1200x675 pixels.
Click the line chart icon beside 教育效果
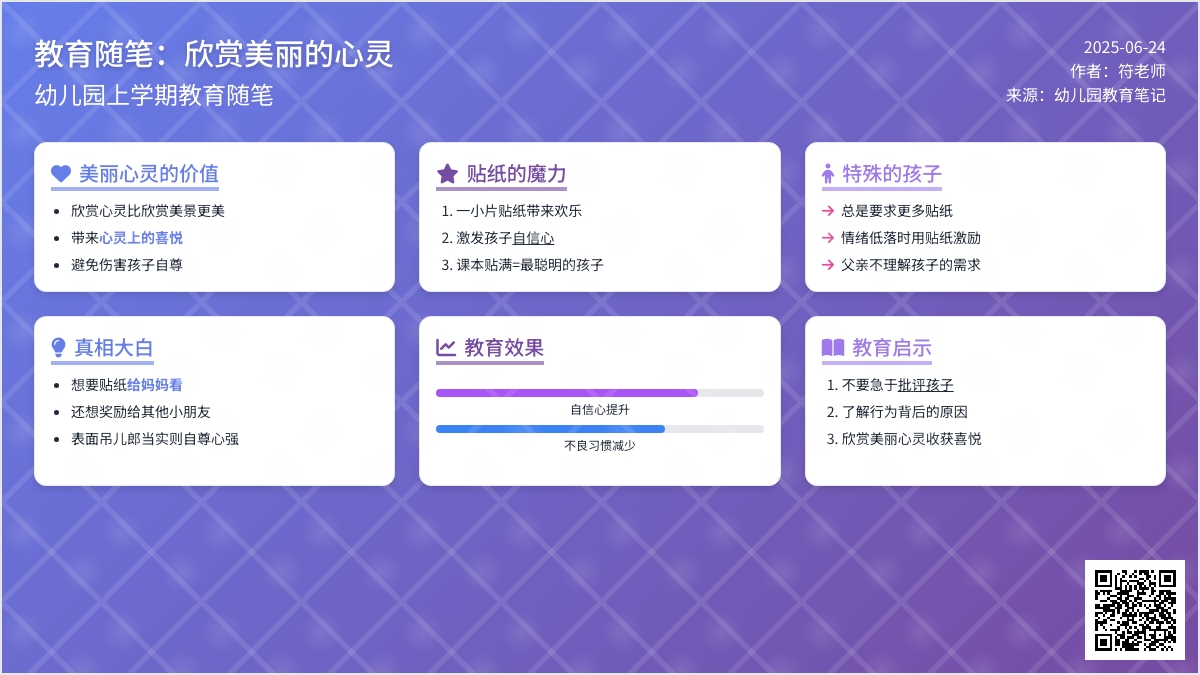(x=446, y=348)
